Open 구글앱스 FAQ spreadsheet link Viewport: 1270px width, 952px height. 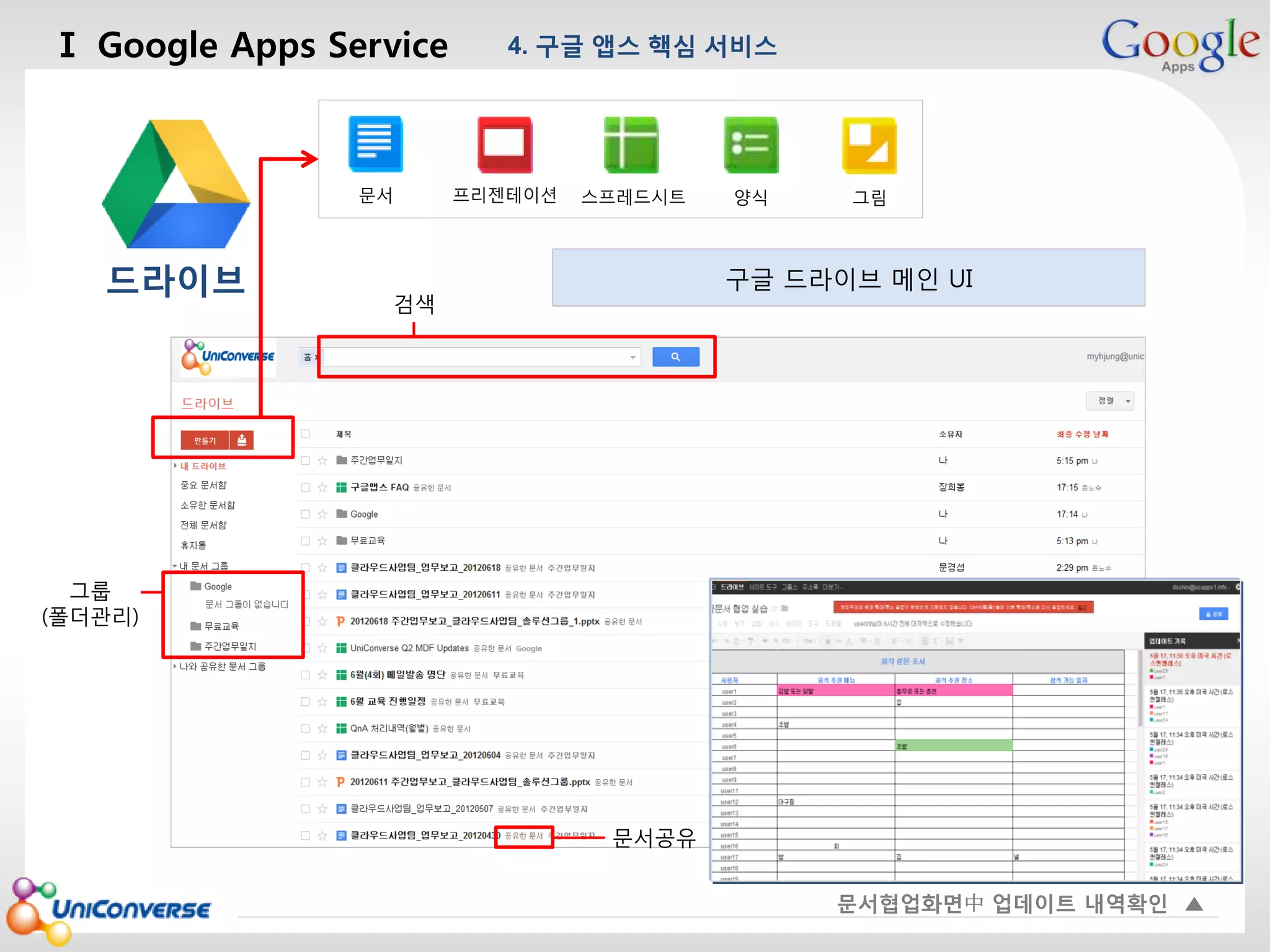tap(380, 487)
